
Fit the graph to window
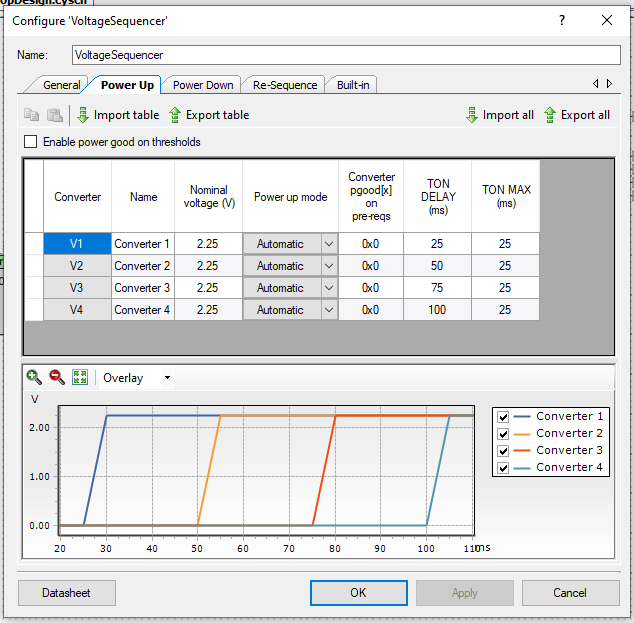[80, 377]
